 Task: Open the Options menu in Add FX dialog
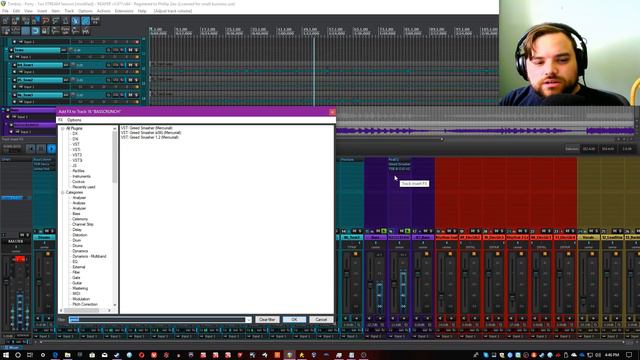point(74,120)
